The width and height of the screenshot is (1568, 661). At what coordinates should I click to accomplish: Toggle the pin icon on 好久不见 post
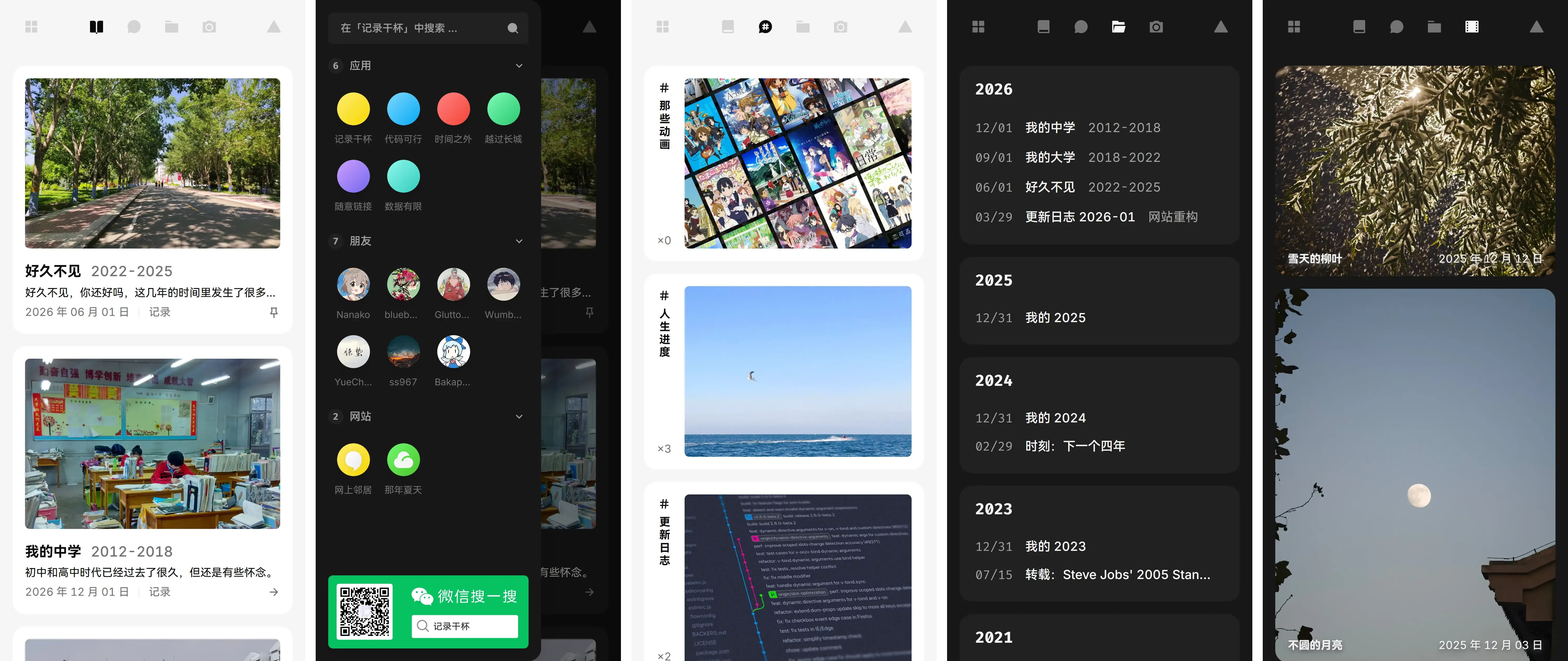pyautogui.click(x=274, y=312)
